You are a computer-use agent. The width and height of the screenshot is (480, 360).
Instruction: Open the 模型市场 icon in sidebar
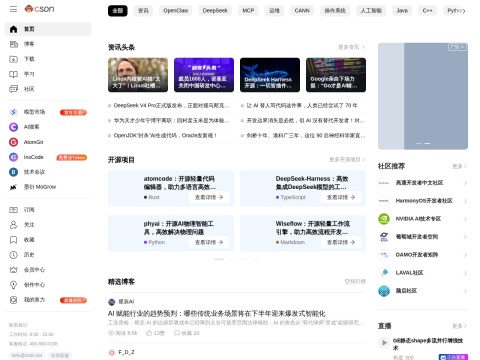coord(13,112)
